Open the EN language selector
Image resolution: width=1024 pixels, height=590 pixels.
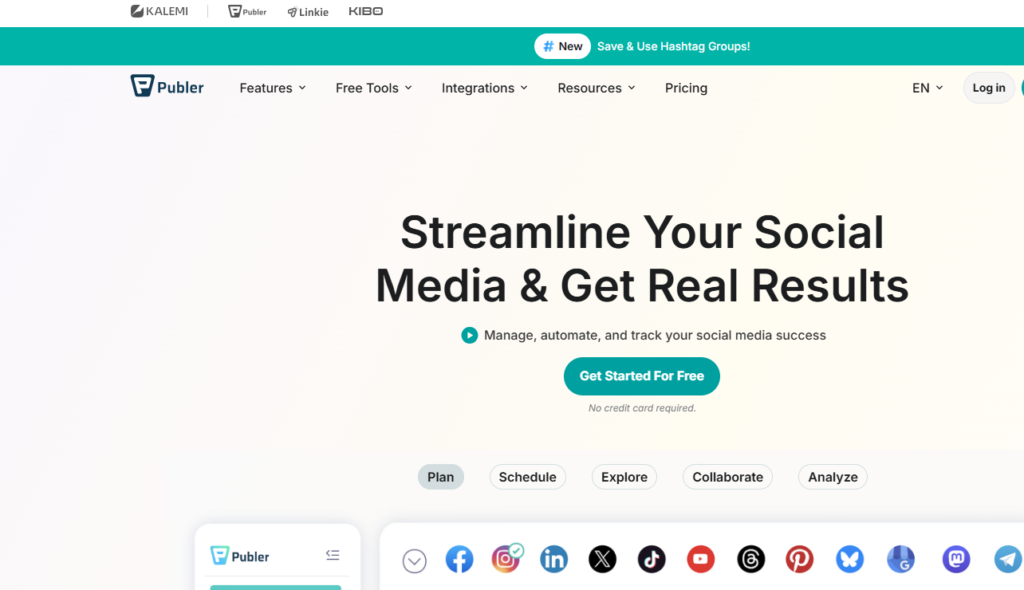click(927, 88)
